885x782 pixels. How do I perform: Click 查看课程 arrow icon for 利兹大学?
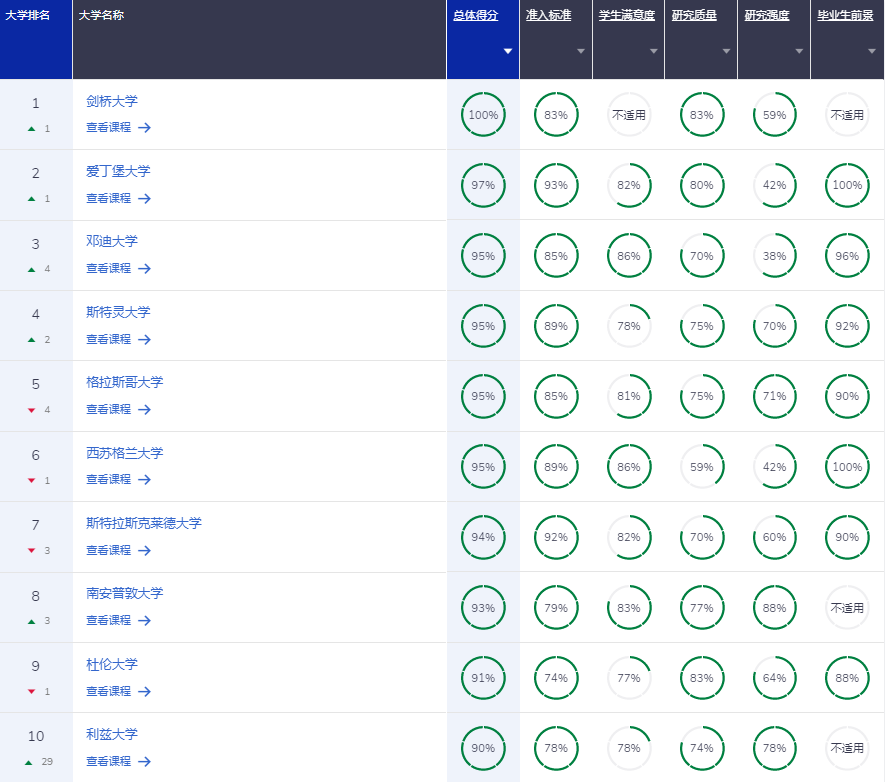point(144,762)
